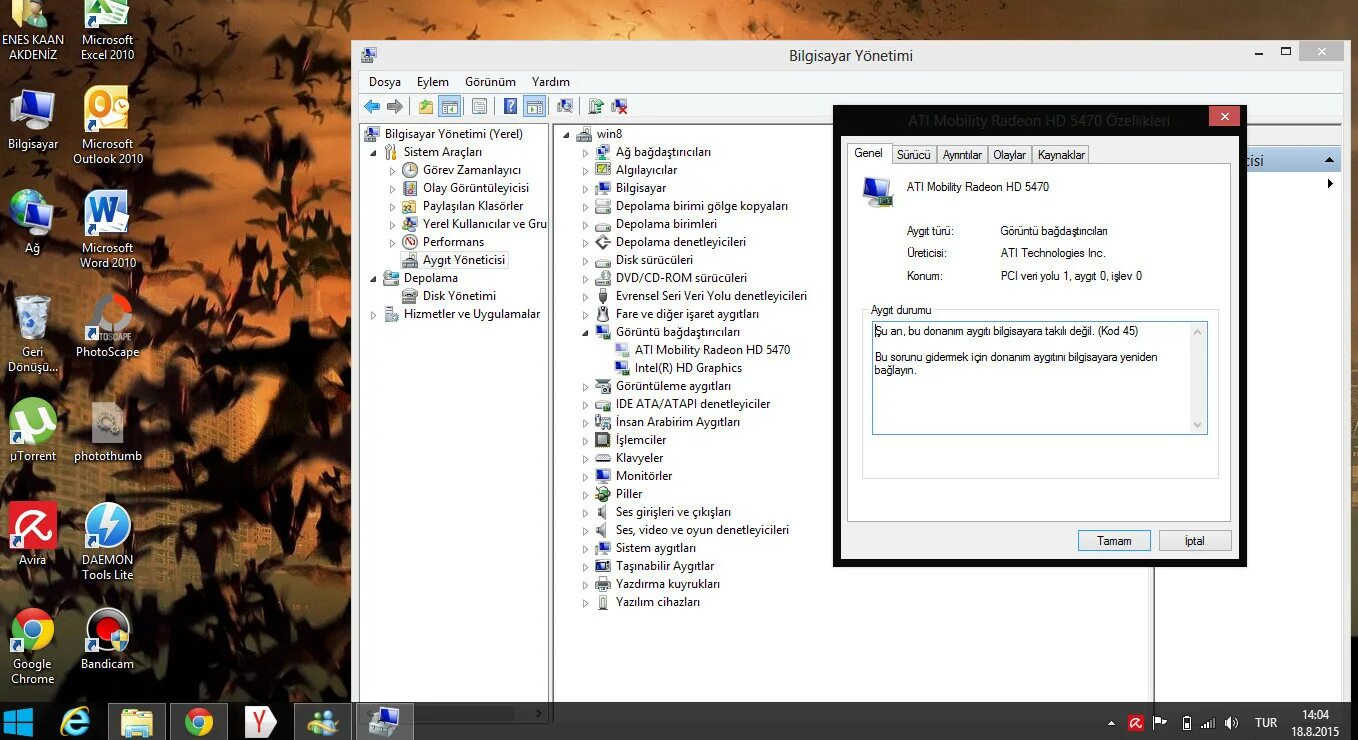
Task: Select Paylaşılan Klasörler tree item
Action: click(473, 206)
